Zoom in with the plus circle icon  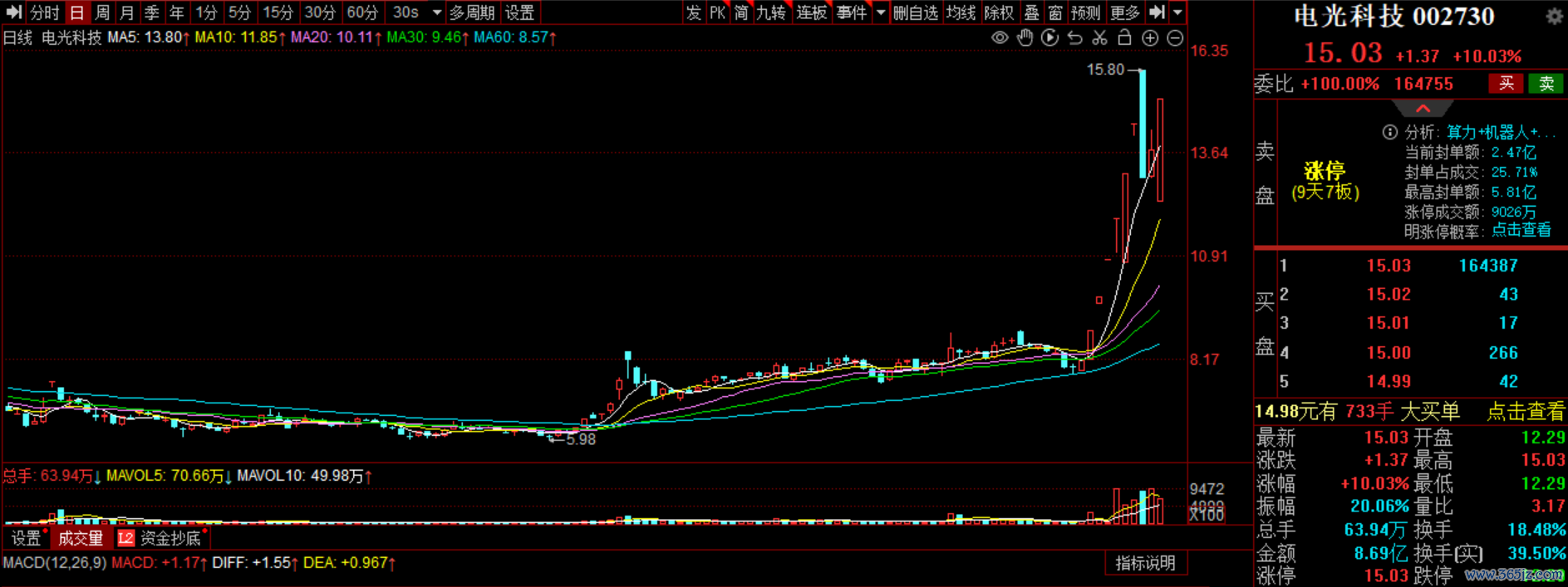click(x=1150, y=38)
